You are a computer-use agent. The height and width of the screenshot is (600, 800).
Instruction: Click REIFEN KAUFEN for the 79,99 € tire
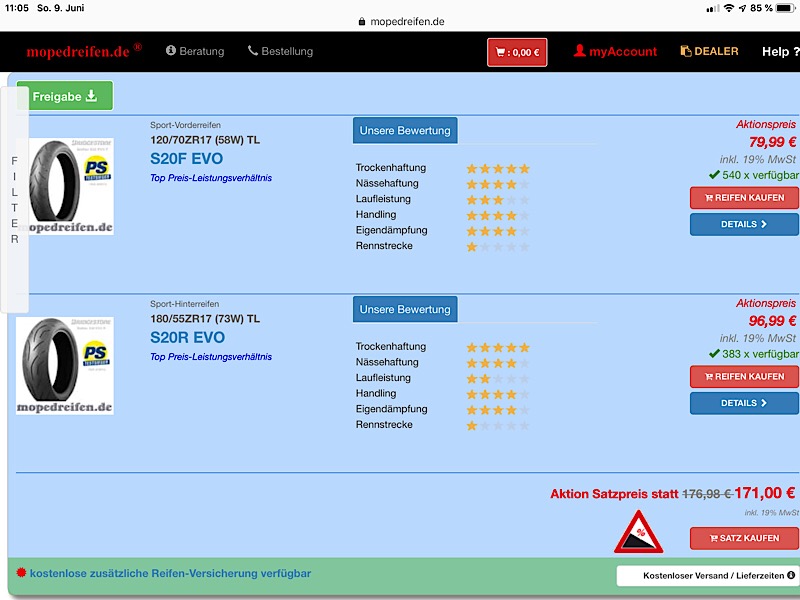click(x=744, y=197)
